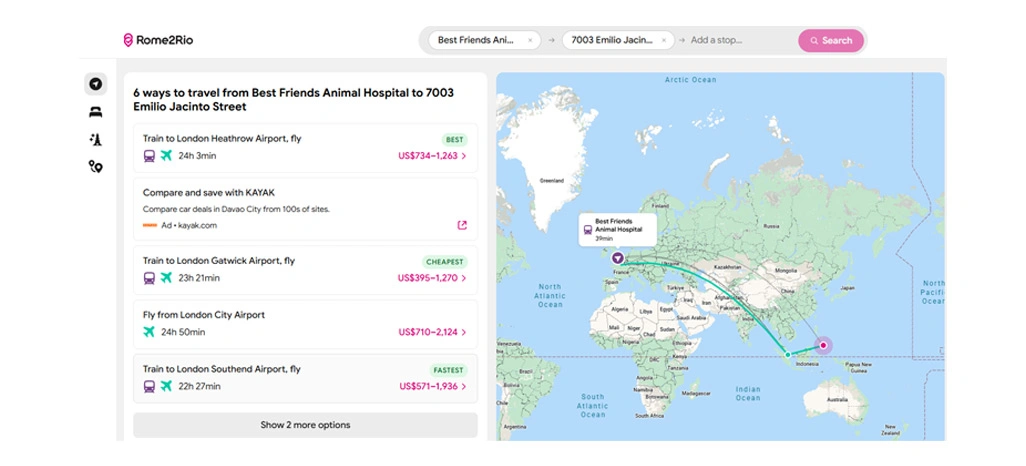Remove the 7003 Emilio Jacinto destination chip
Image resolution: width=1026 pixels, height=466 pixels.
pos(663,41)
